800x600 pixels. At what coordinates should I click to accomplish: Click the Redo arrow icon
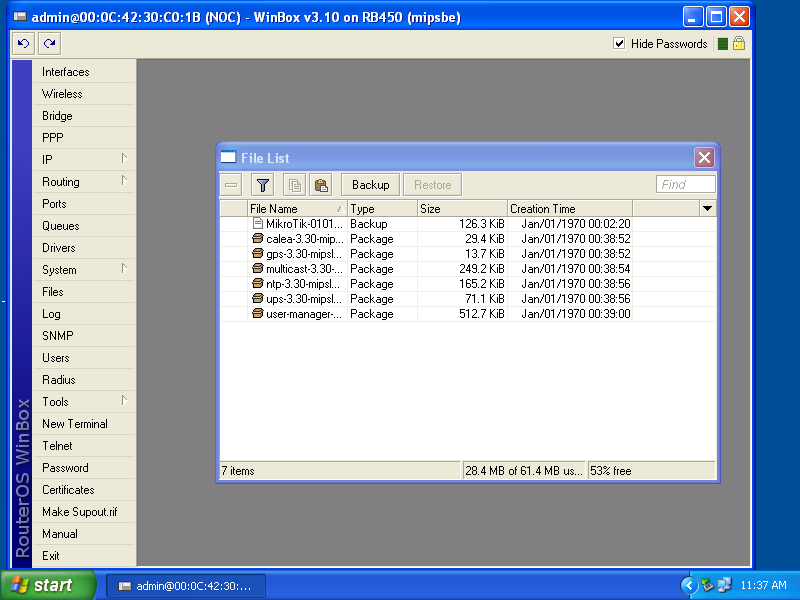[x=47, y=43]
